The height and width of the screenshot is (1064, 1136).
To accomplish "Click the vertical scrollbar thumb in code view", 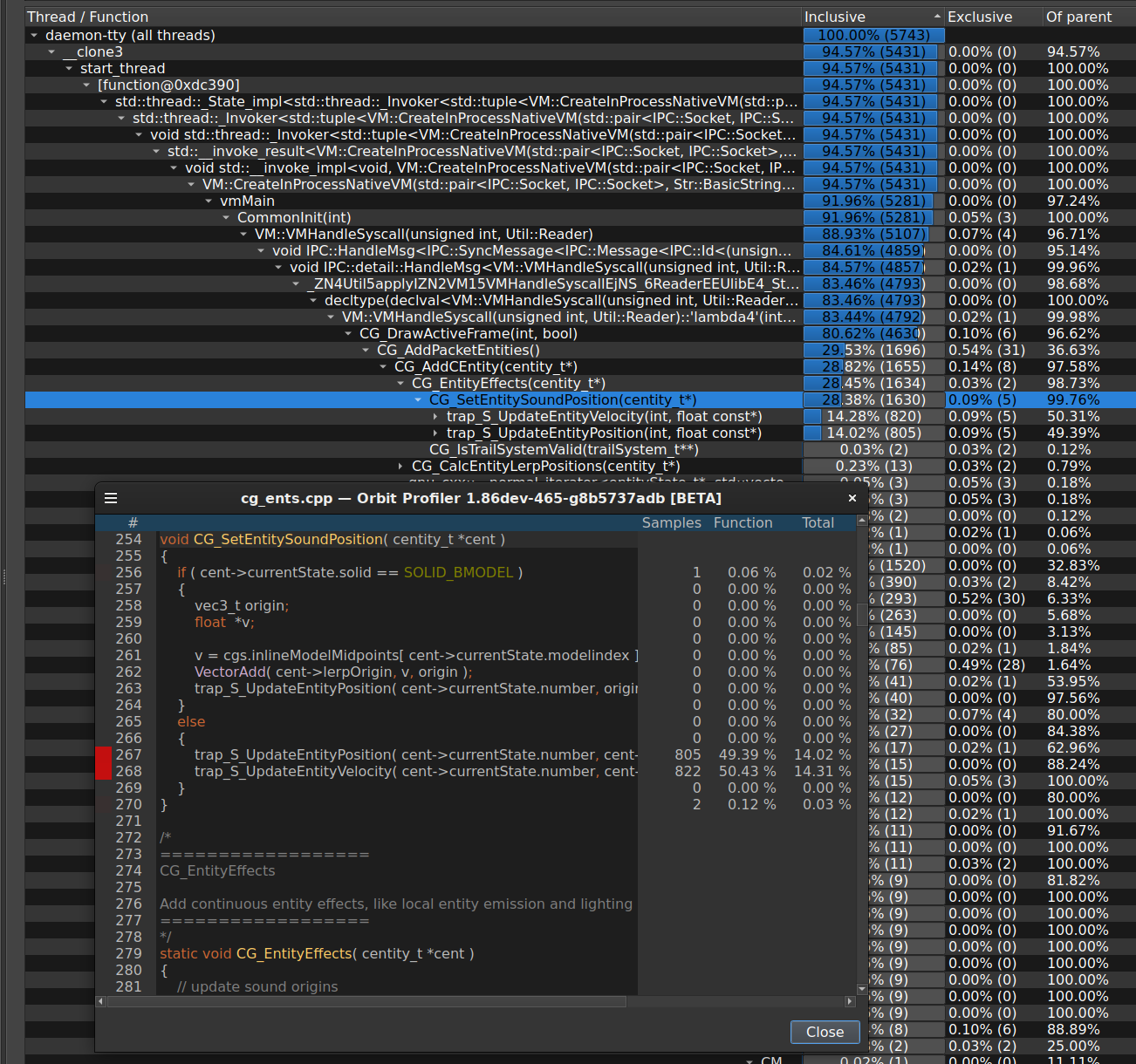I will [x=862, y=615].
